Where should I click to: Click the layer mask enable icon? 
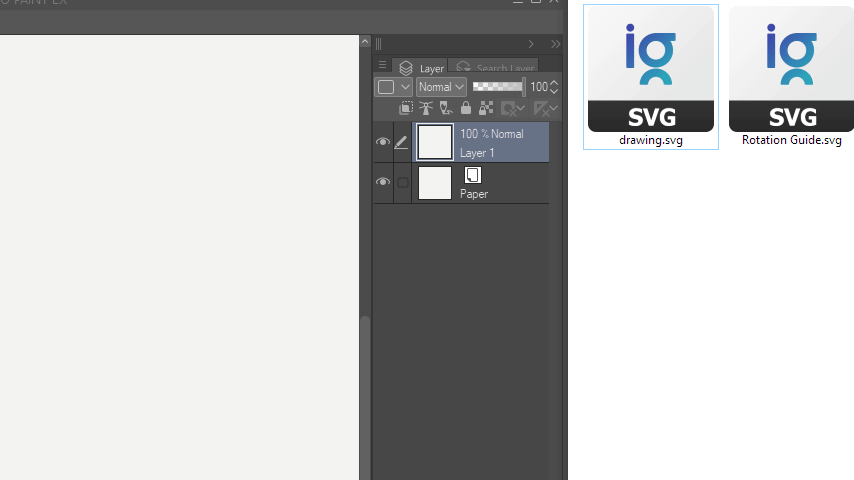coord(510,108)
